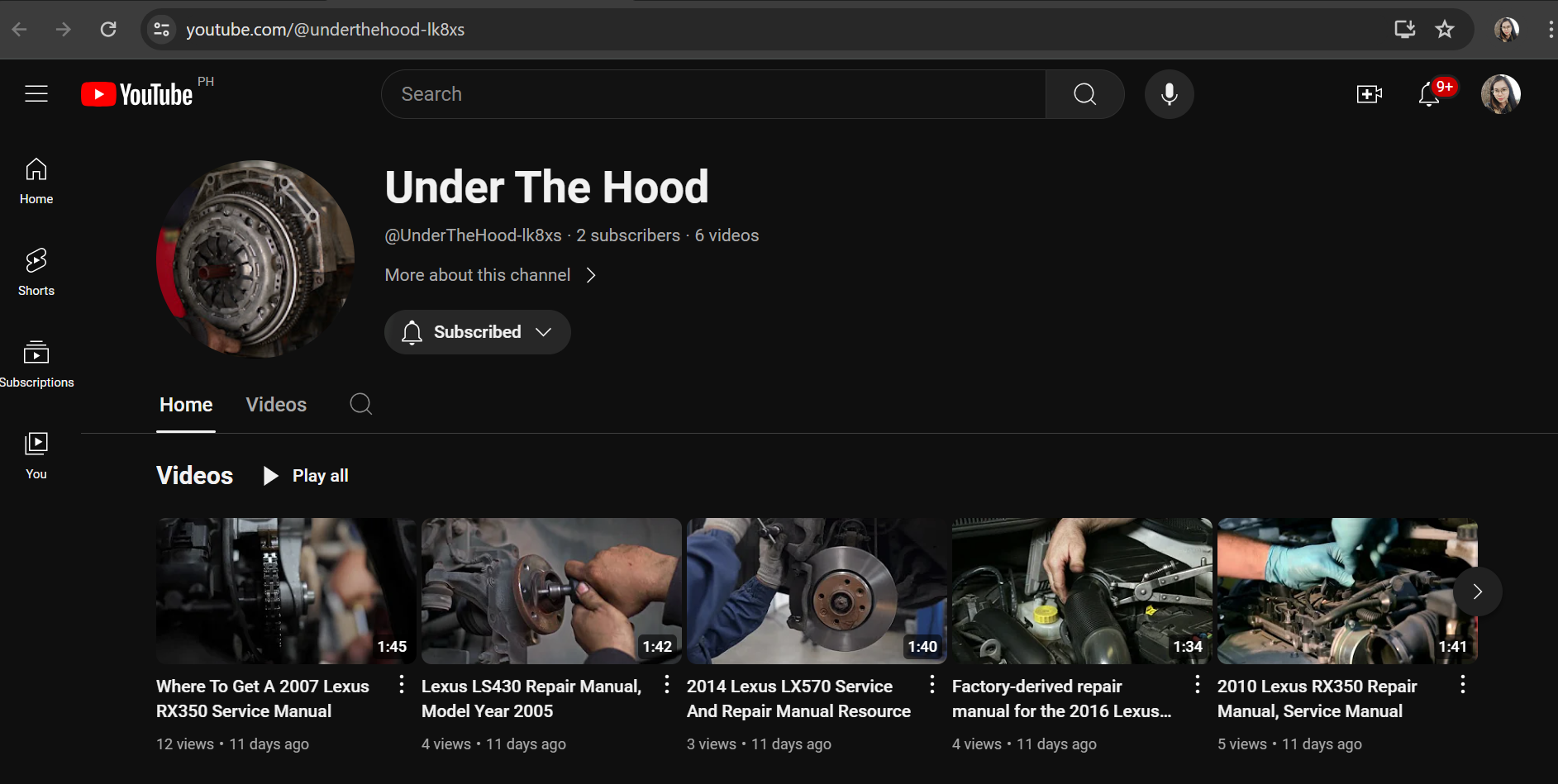Viewport: 1558px width, 784px height.
Task: Click the search magnifier button
Action: click(x=1084, y=94)
